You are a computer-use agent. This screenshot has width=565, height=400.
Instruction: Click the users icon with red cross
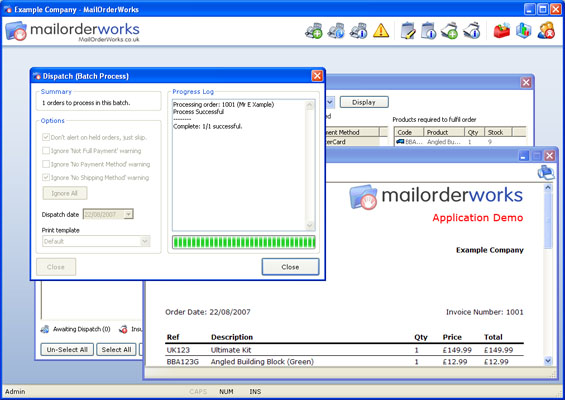pyautogui.click(x=546, y=31)
